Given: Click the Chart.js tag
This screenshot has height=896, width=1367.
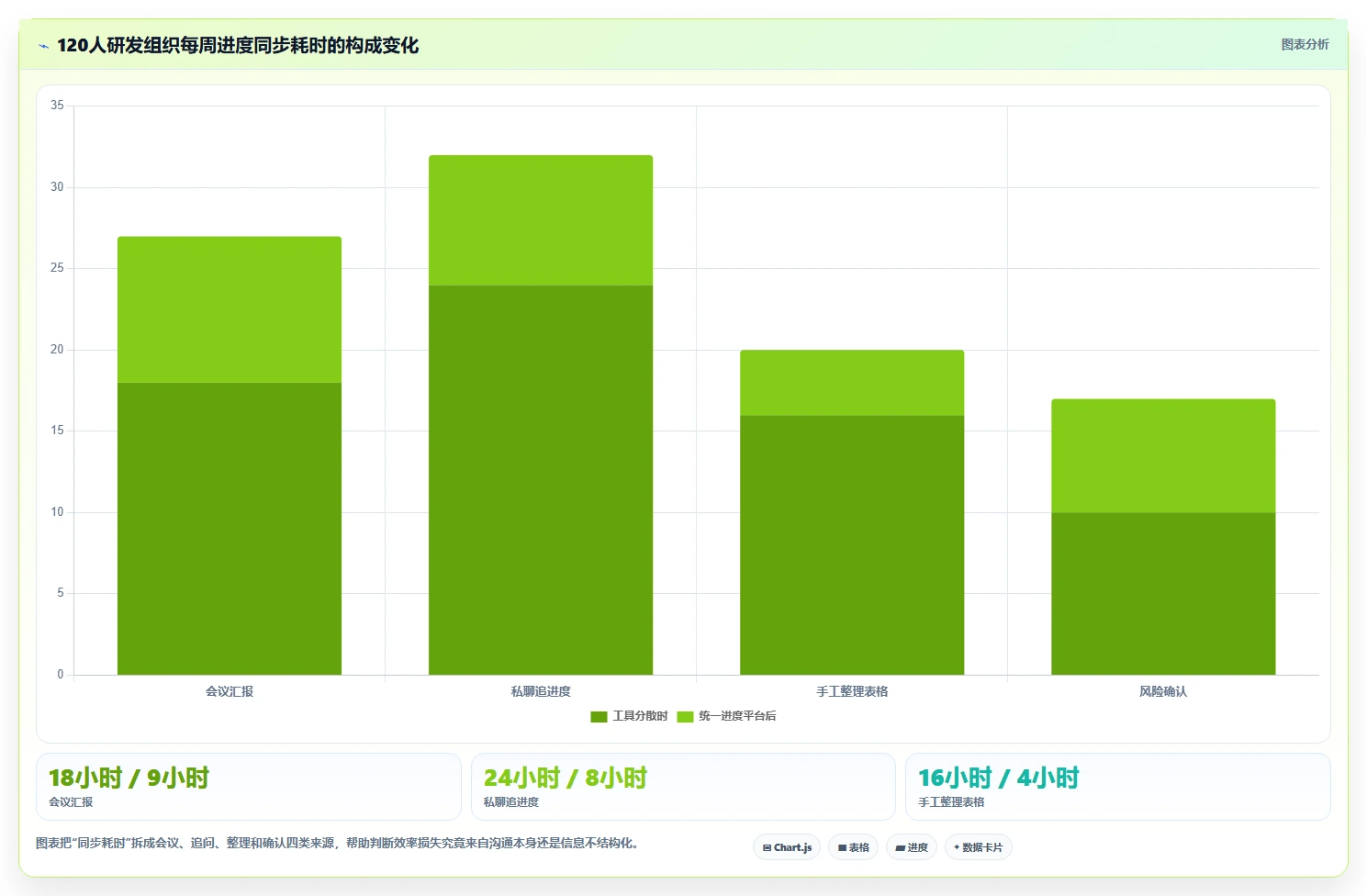Looking at the screenshot, I should pos(787,847).
